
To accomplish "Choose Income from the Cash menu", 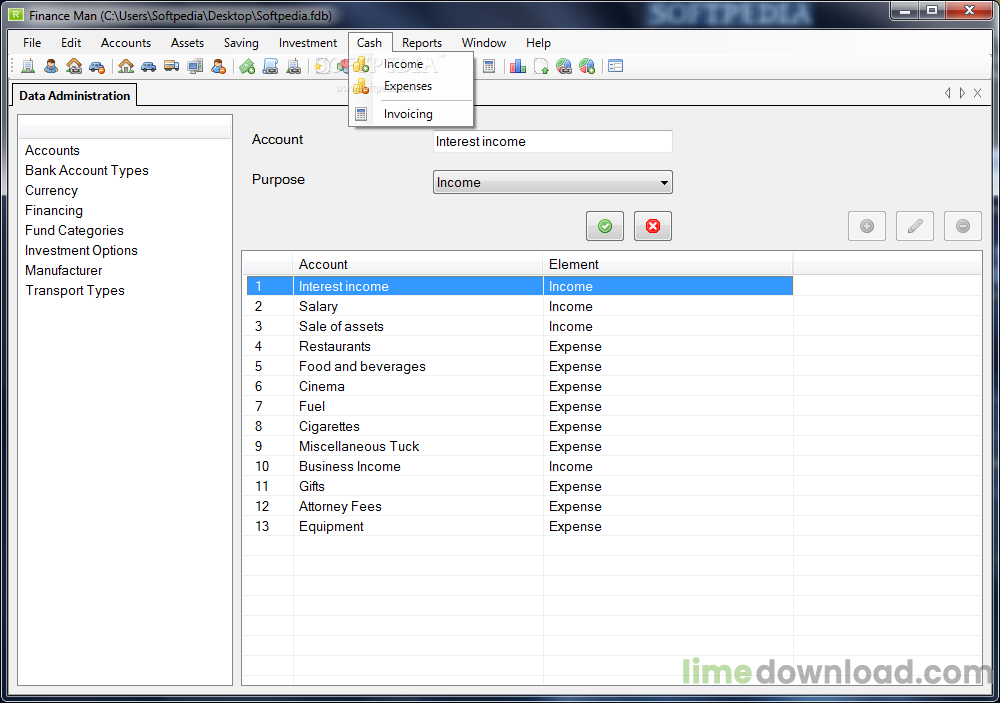I will click(x=411, y=64).
